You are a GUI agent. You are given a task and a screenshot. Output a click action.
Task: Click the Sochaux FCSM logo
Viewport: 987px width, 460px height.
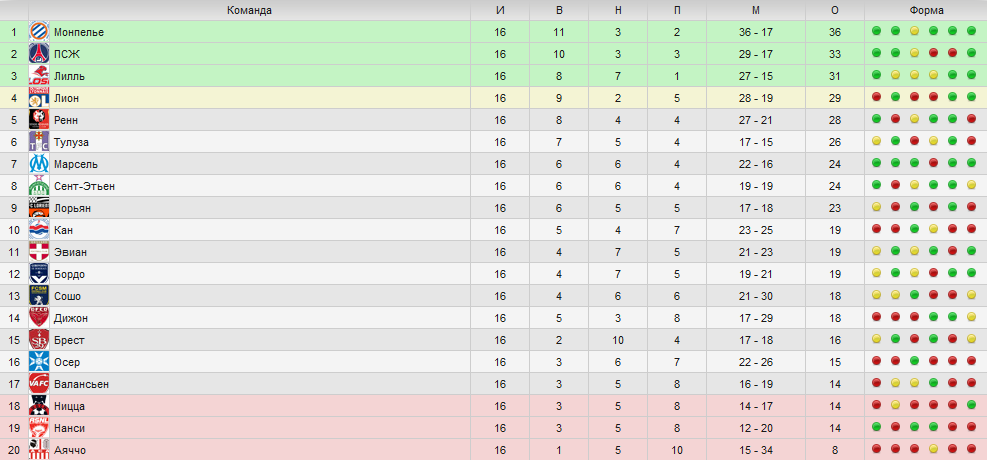tap(39, 296)
